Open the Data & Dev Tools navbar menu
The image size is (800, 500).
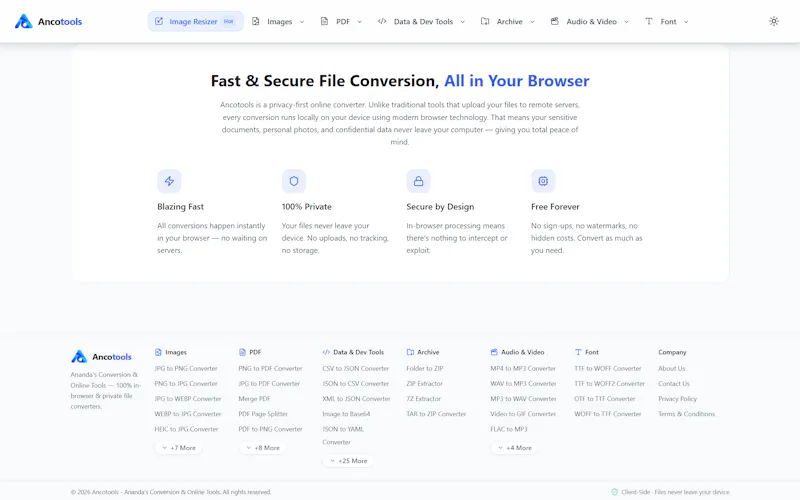pyautogui.click(x=421, y=21)
